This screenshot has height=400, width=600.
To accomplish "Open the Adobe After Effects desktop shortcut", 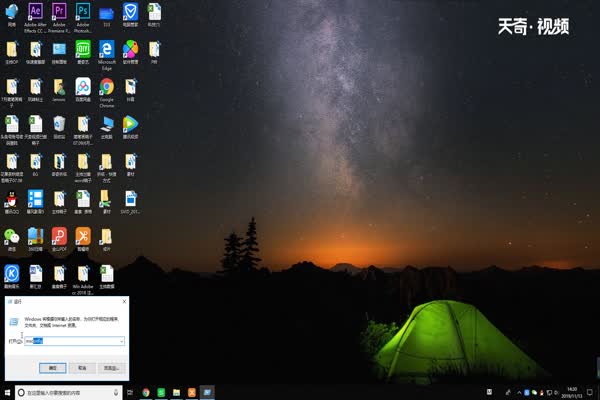I will coord(35,16).
